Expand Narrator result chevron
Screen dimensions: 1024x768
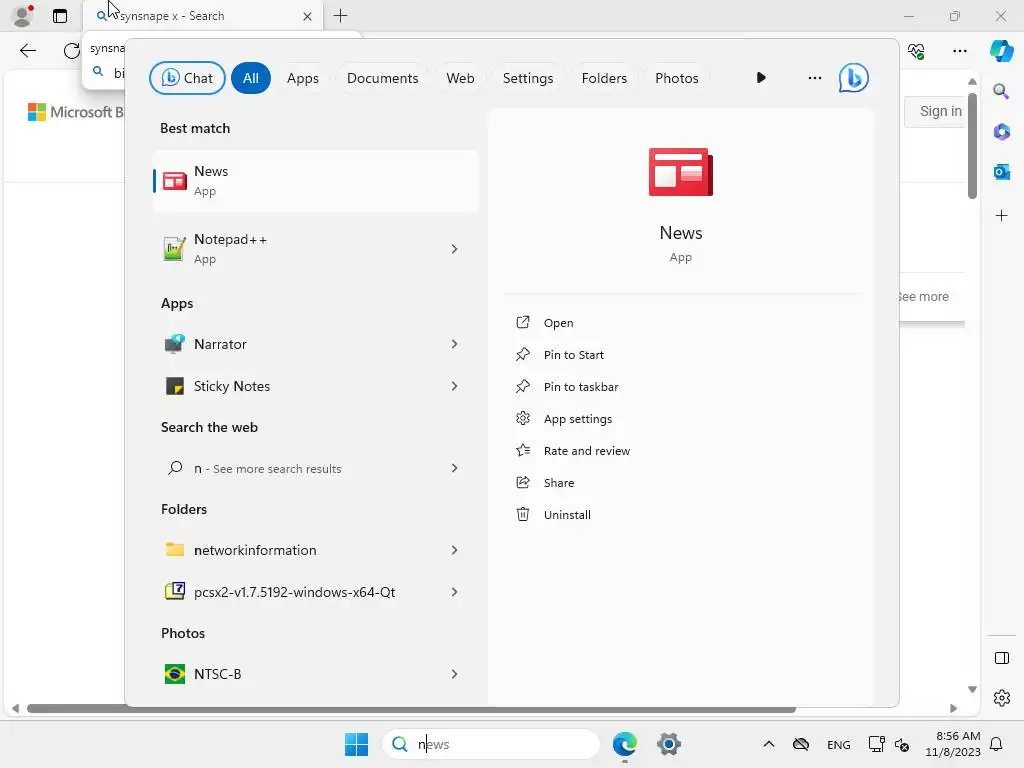point(455,344)
